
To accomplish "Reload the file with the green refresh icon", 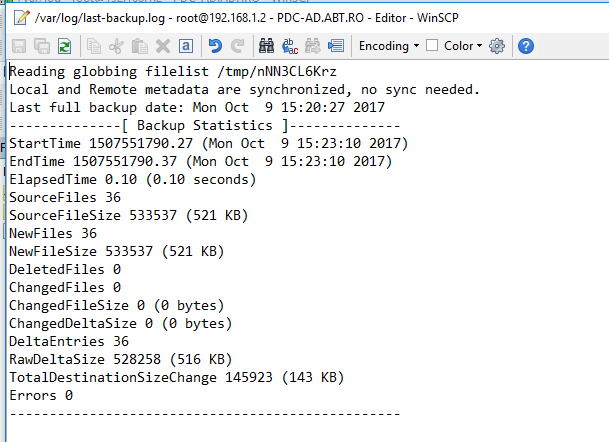I will click(64, 46).
